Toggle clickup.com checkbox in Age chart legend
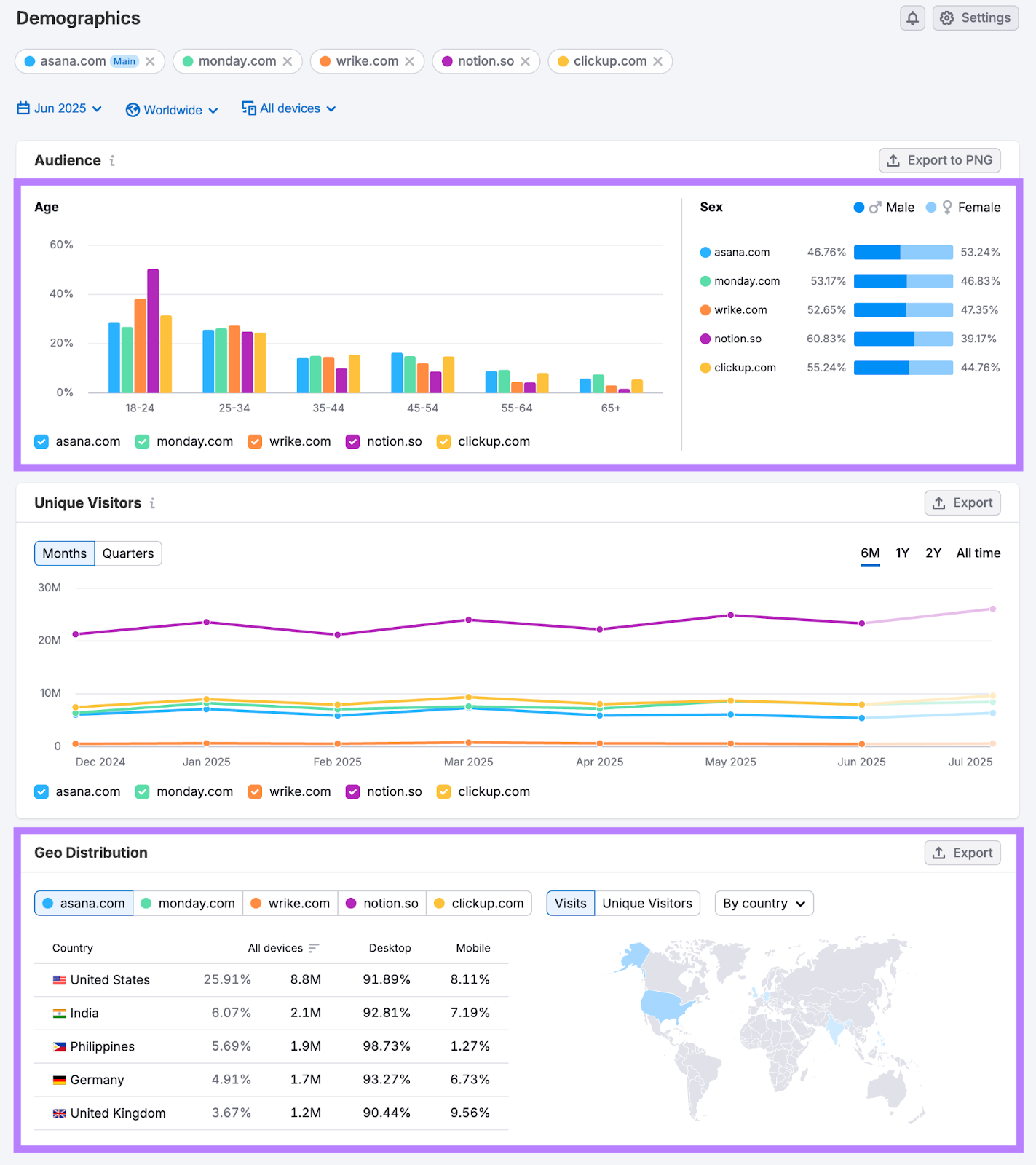Viewport: 1036px width, 1165px height. 443,441
